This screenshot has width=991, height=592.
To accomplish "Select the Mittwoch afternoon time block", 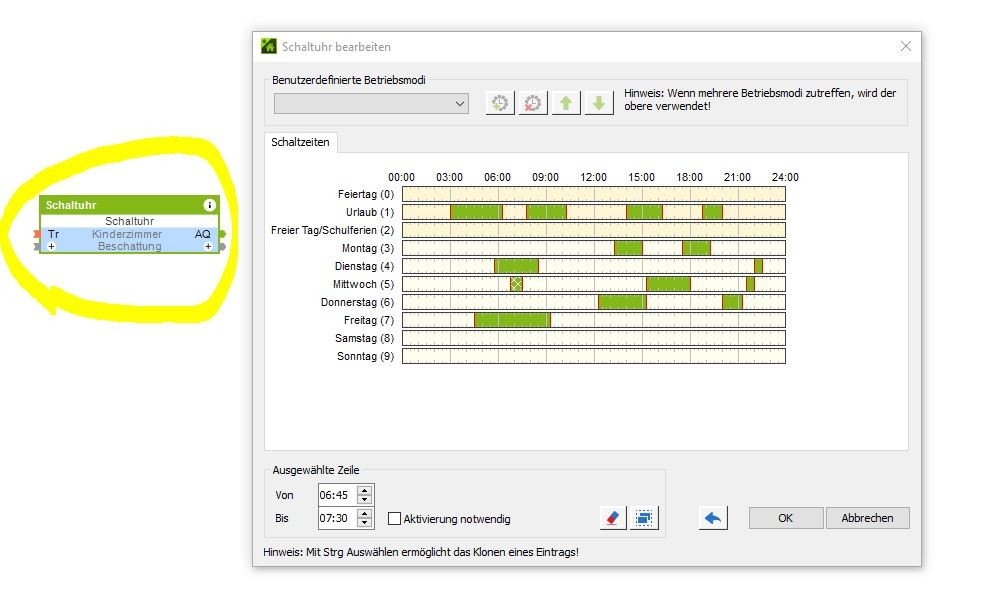I will point(669,284).
